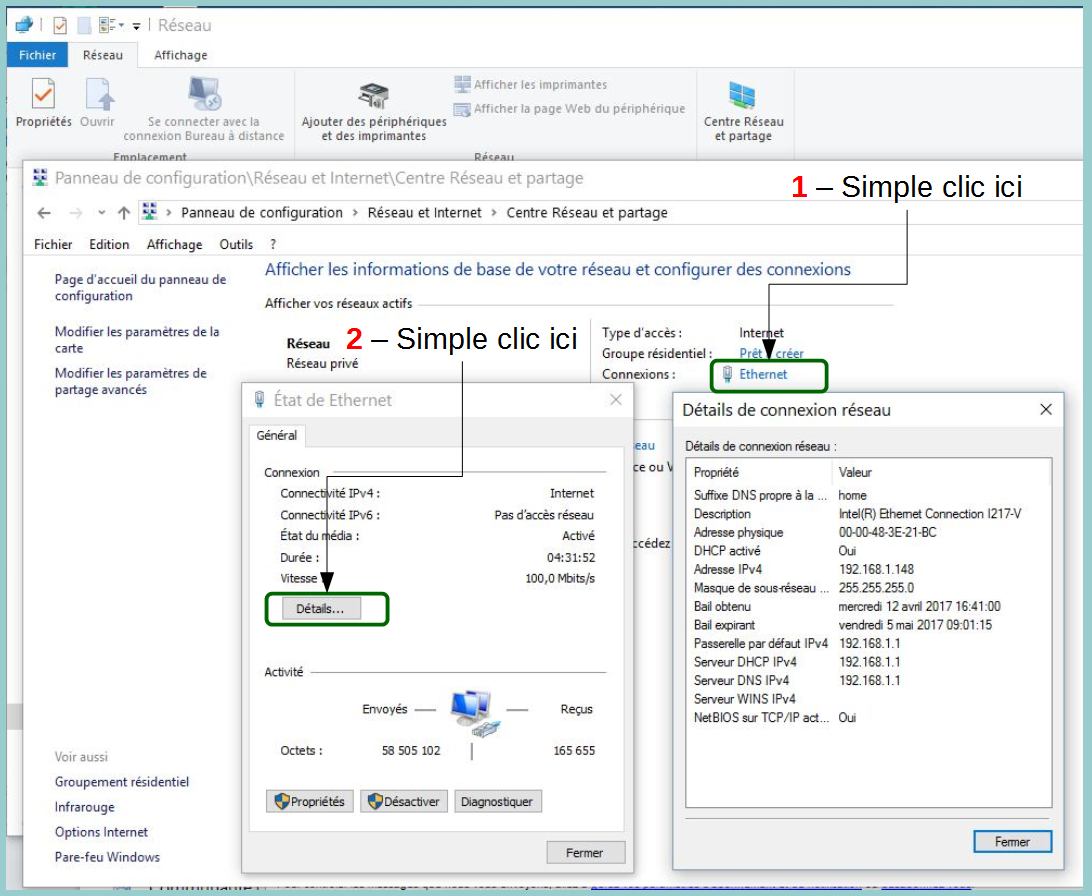Click the back arrow in address bar
This screenshot has width=1092, height=896.
click(44, 213)
